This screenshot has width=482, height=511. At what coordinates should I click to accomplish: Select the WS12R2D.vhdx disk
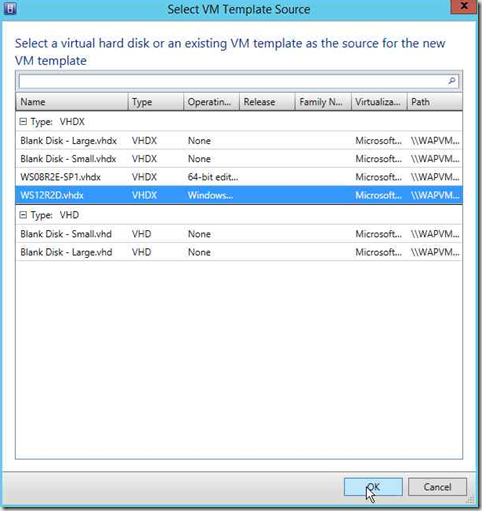click(239, 195)
